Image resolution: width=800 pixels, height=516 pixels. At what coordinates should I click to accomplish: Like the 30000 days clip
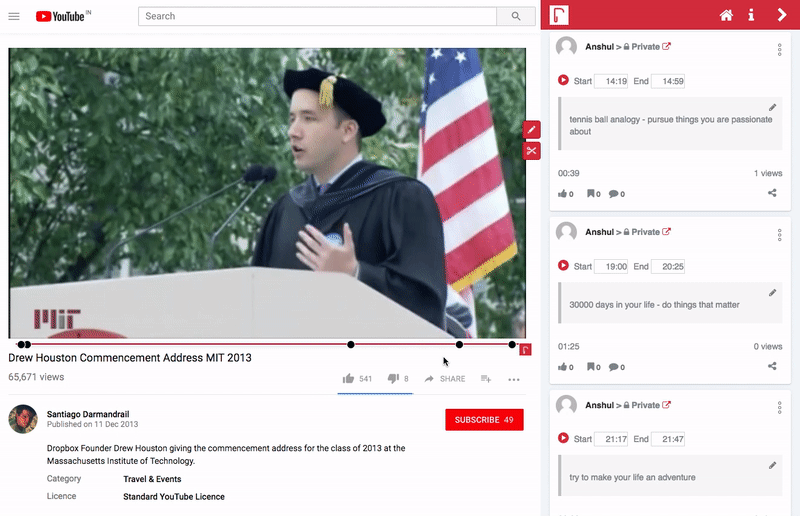(565, 366)
